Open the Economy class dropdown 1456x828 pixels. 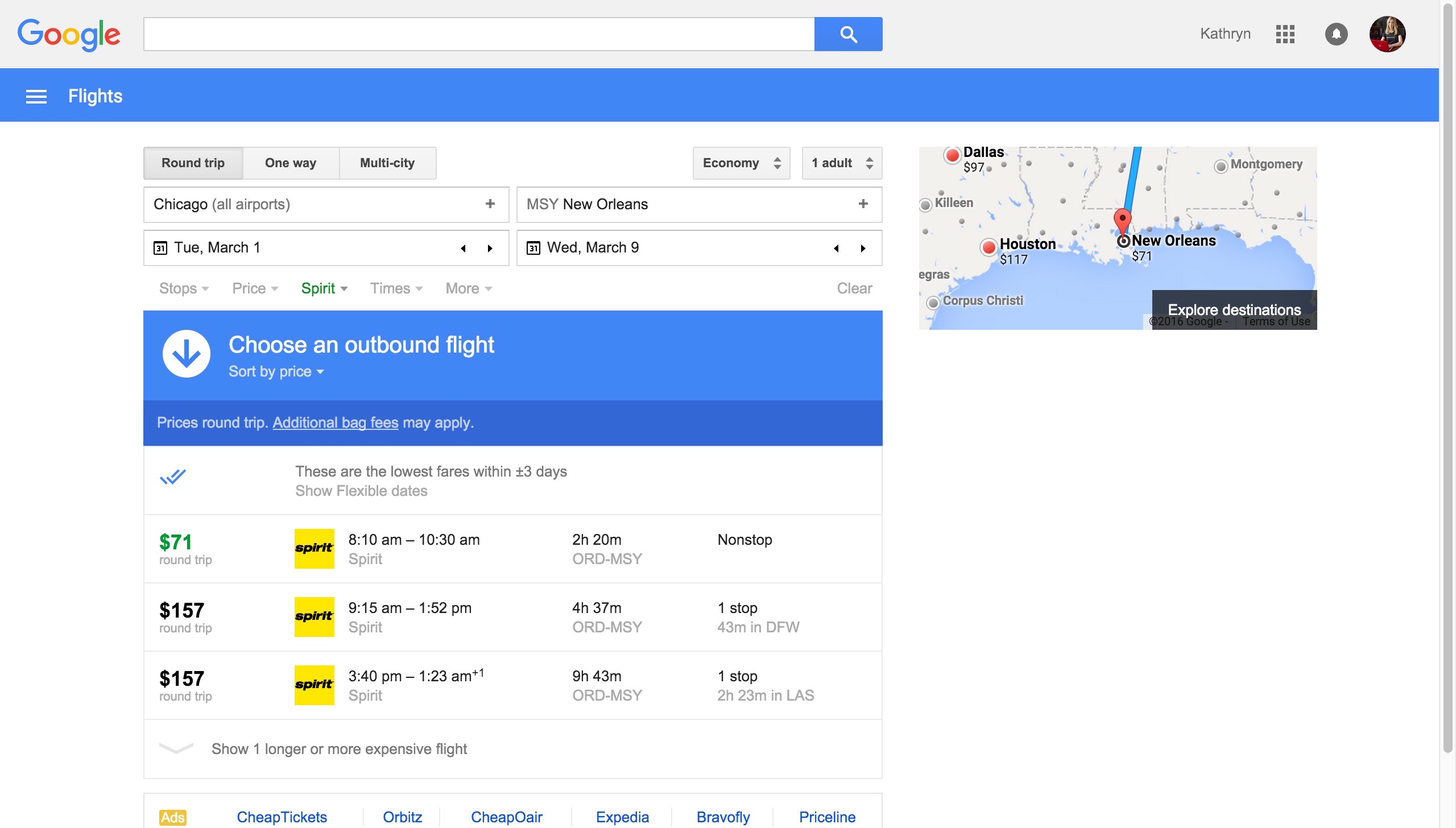click(x=741, y=163)
